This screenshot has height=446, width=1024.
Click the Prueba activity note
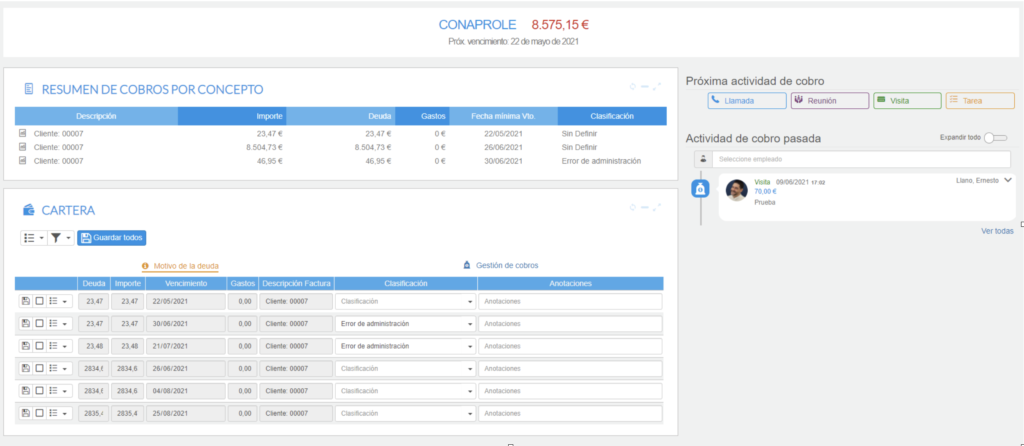765,202
